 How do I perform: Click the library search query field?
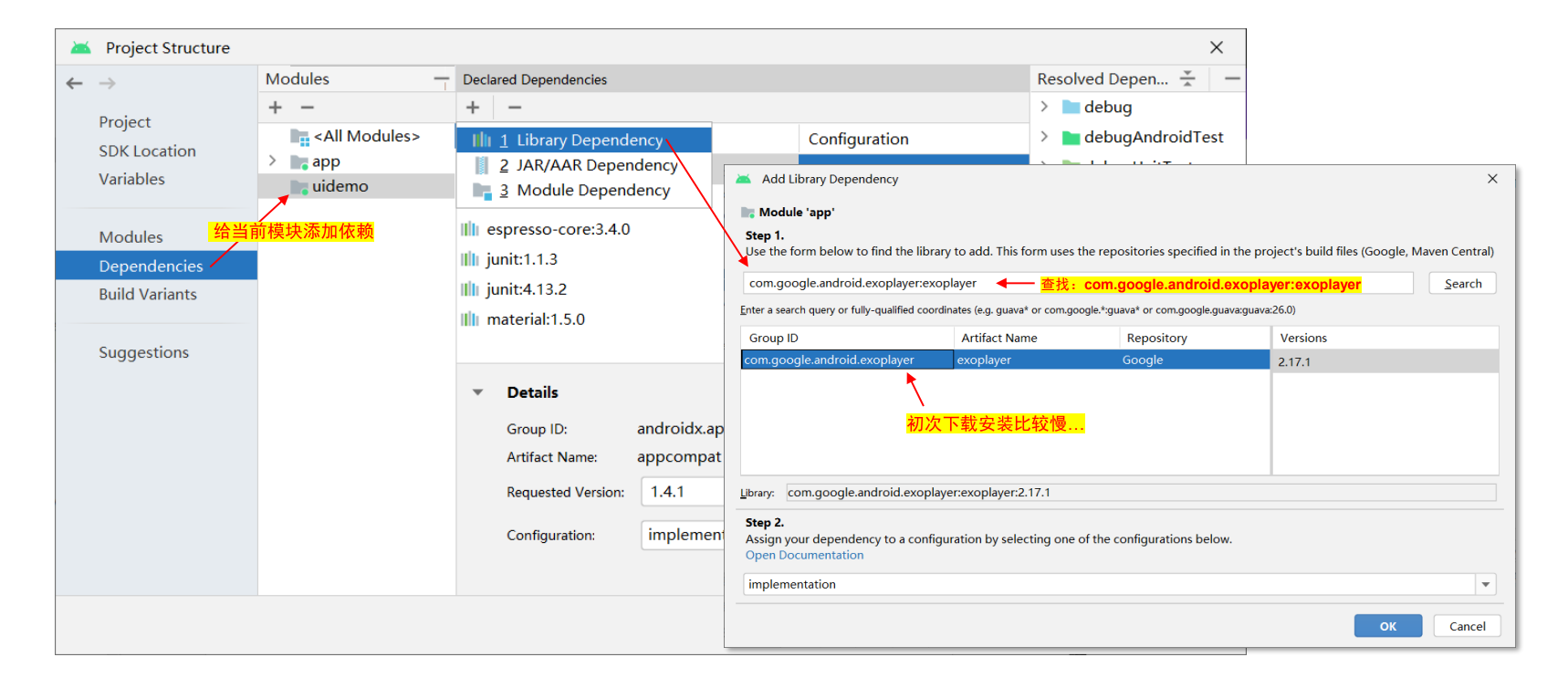(x=1078, y=284)
